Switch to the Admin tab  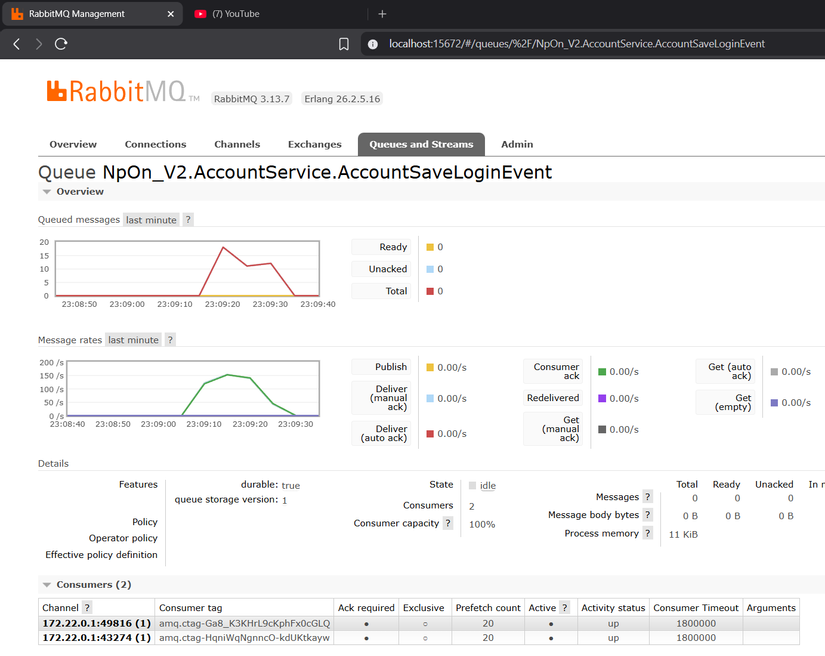tap(517, 144)
